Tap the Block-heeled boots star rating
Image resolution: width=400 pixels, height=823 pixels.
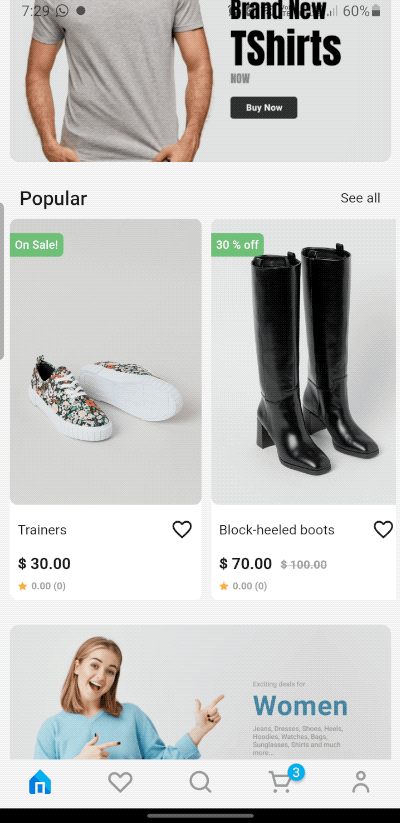pyautogui.click(x=243, y=586)
